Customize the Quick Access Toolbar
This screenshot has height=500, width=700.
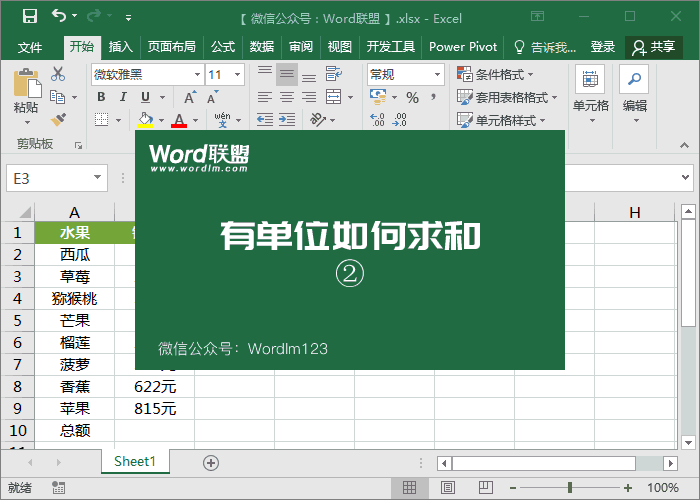pyautogui.click(x=129, y=18)
